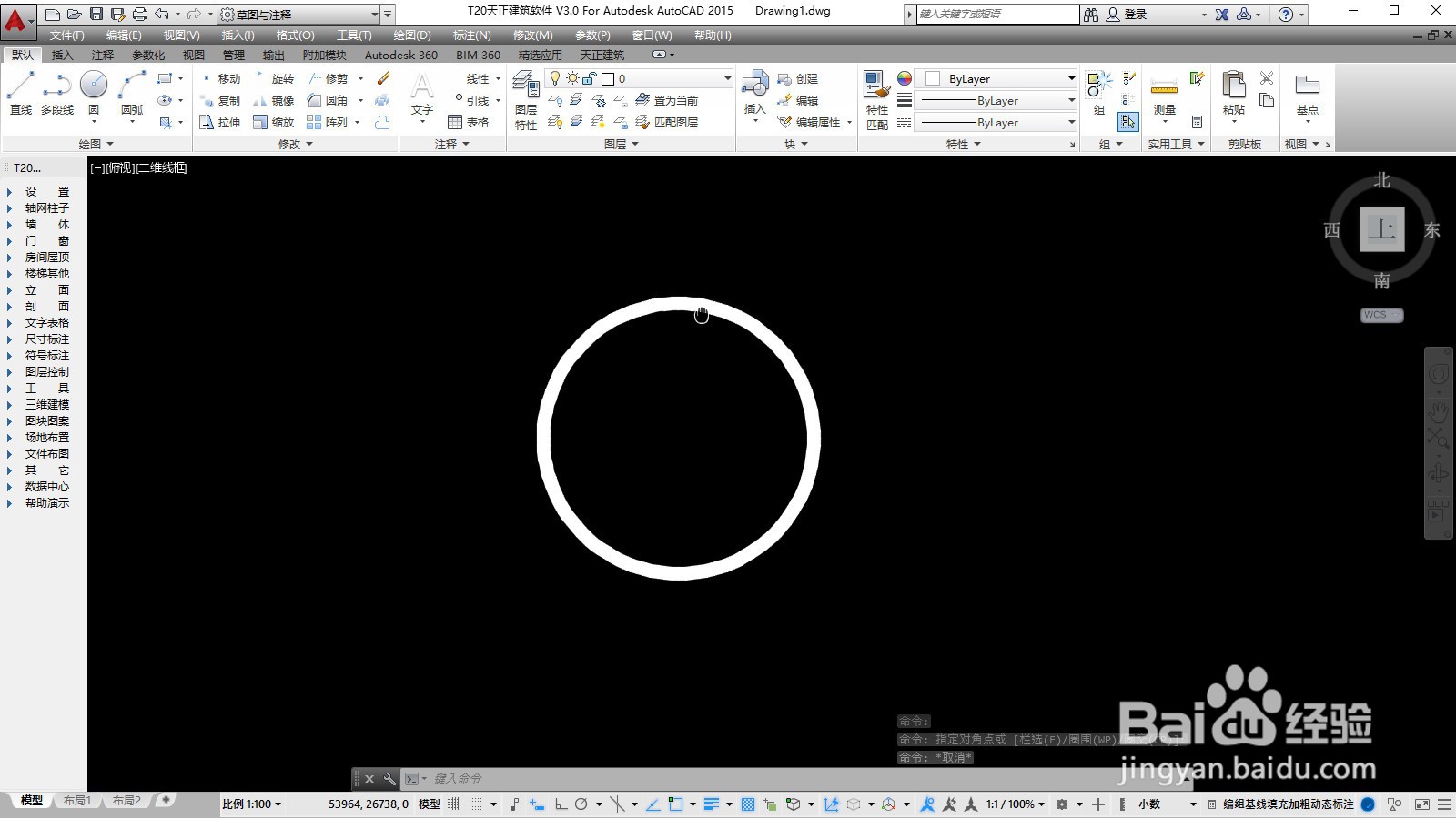This screenshot has height=819, width=1456.
Task: Click the erase brush icon in 修改 panel
Action: 383,78
